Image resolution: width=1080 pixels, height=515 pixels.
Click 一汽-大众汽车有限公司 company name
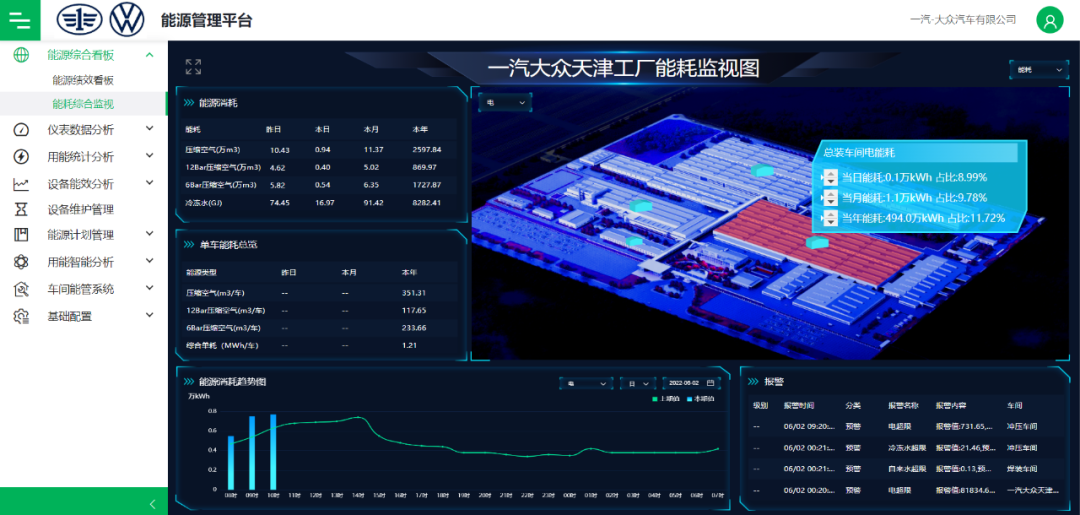click(x=963, y=20)
